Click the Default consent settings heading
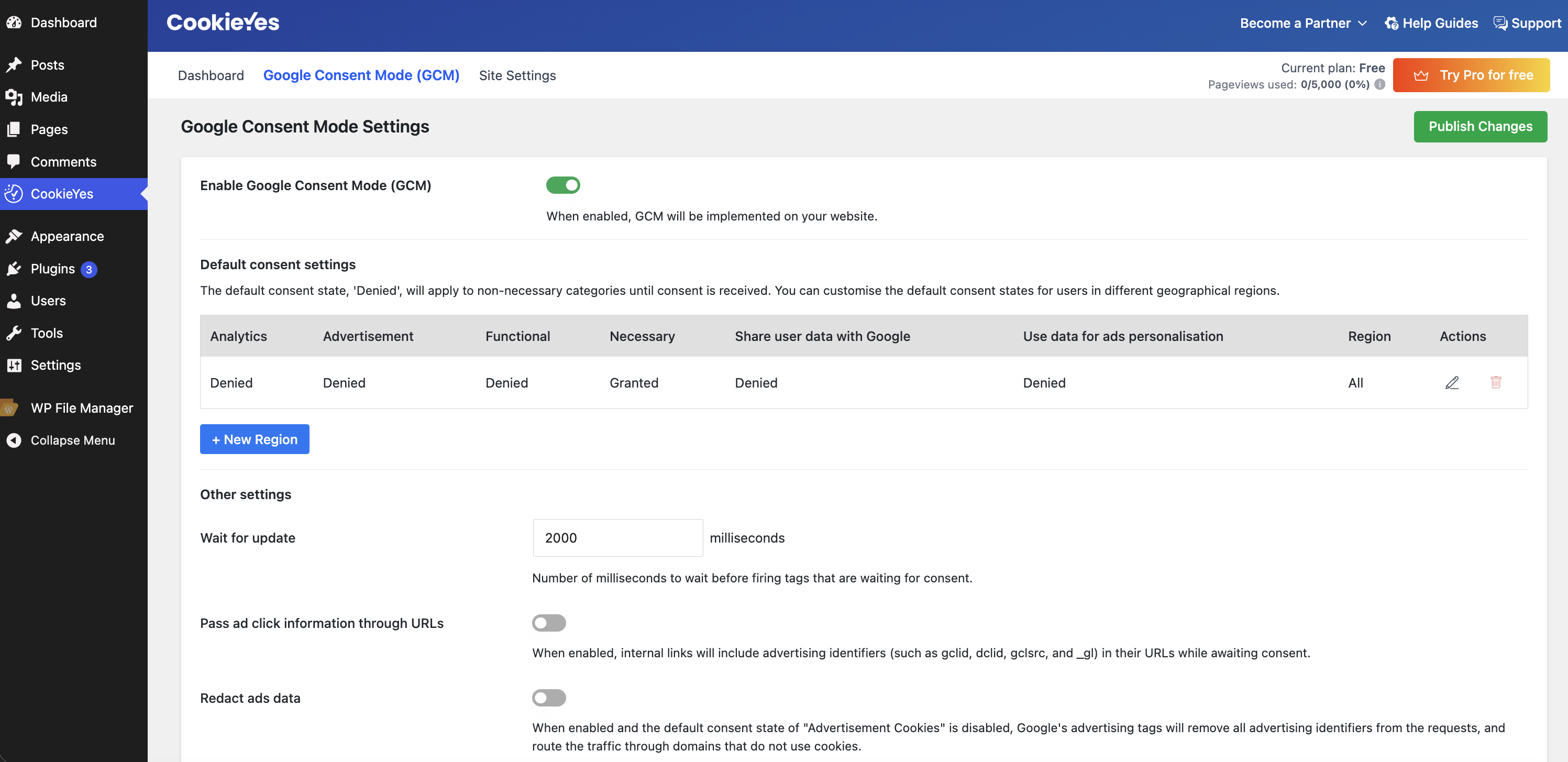The height and width of the screenshot is (762, 1568). pos(278,265)
